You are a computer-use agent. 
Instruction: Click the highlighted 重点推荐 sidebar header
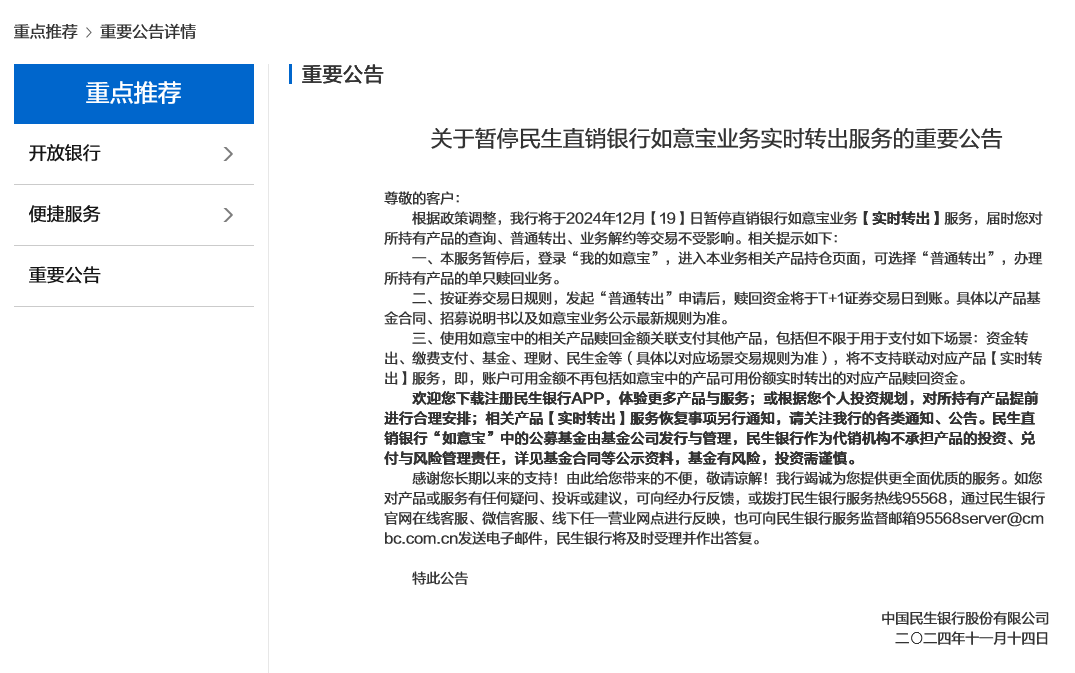tap(134, 93)
